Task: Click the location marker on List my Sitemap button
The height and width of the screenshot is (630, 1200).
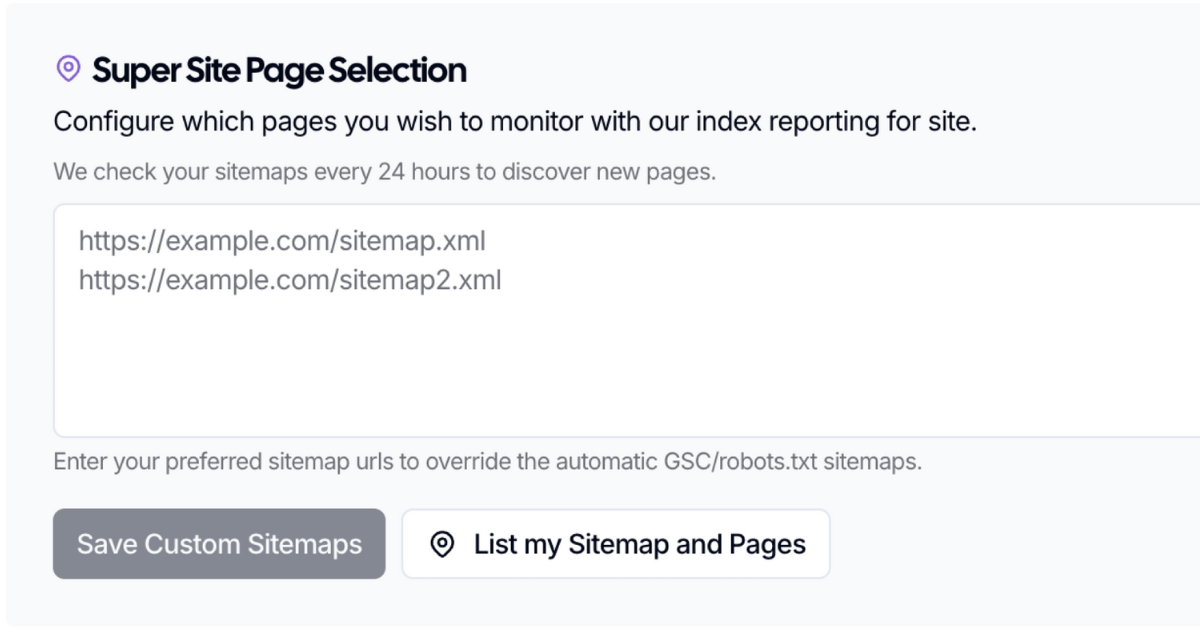Action: tap(443, 544)
